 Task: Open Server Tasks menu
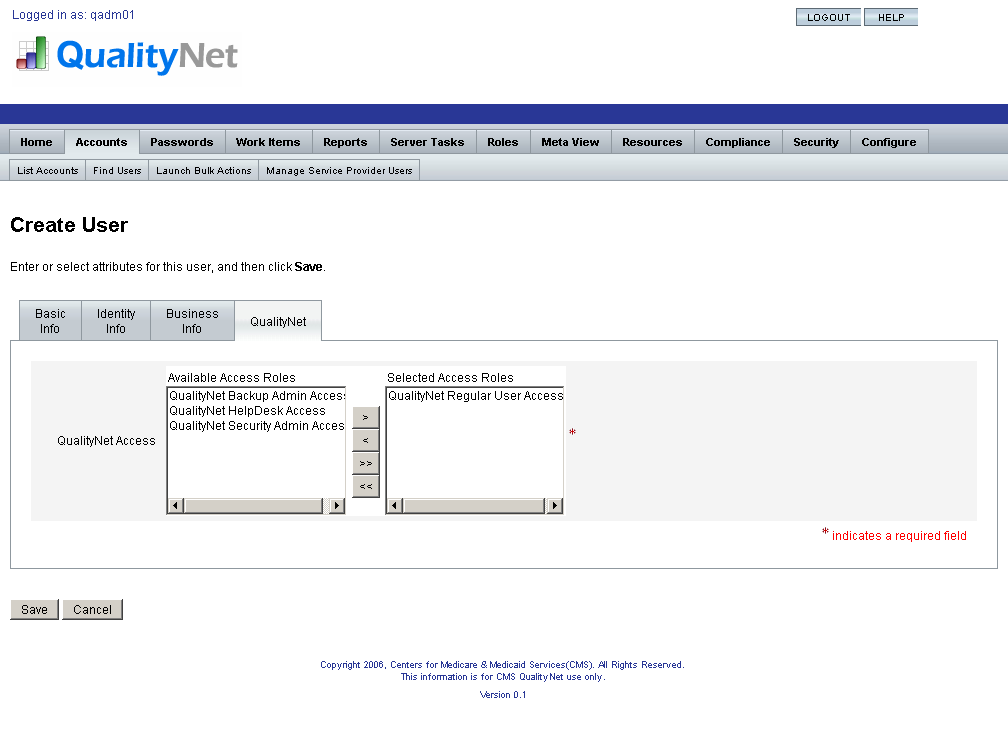tap(428, 142)
